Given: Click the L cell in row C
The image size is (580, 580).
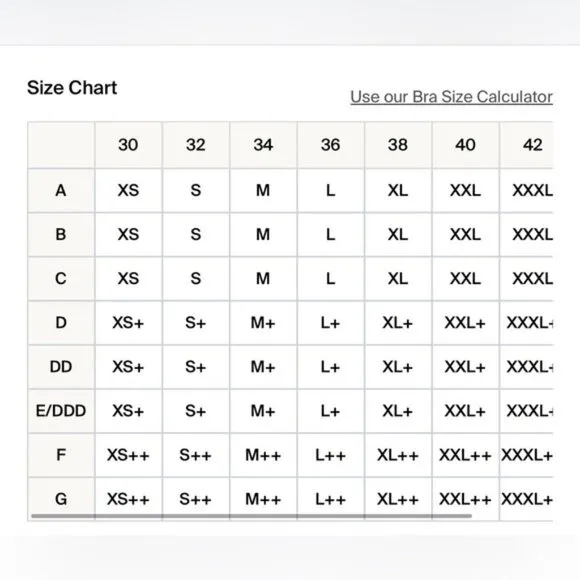Looking at the screenshot, I should point(330,279).
